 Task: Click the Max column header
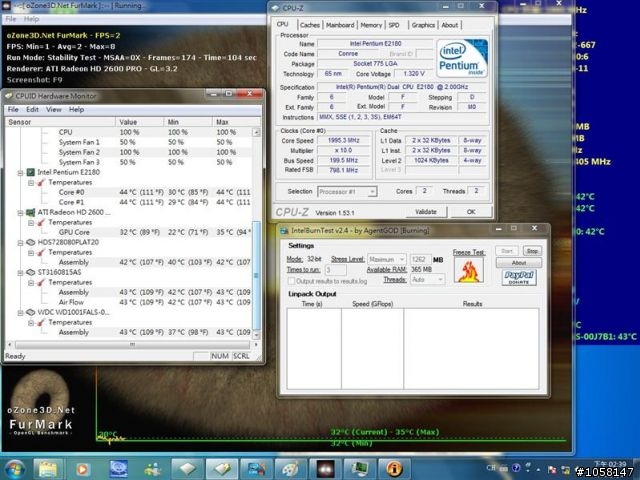(x=236, y=122)
